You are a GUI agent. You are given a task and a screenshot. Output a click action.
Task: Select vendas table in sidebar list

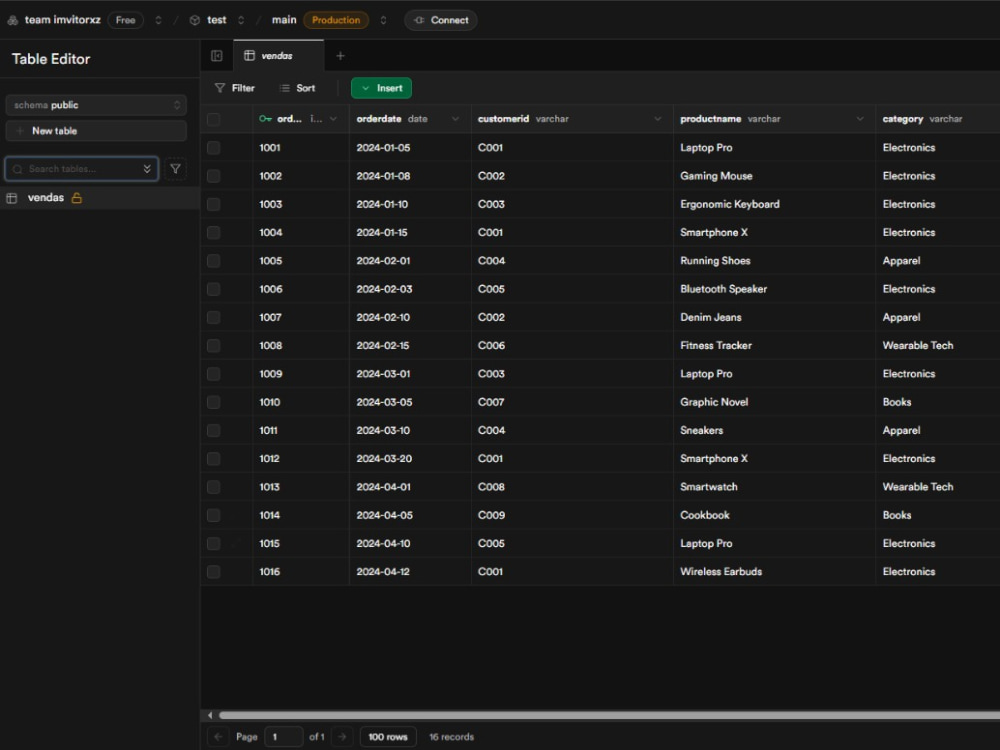coord(99,198)
